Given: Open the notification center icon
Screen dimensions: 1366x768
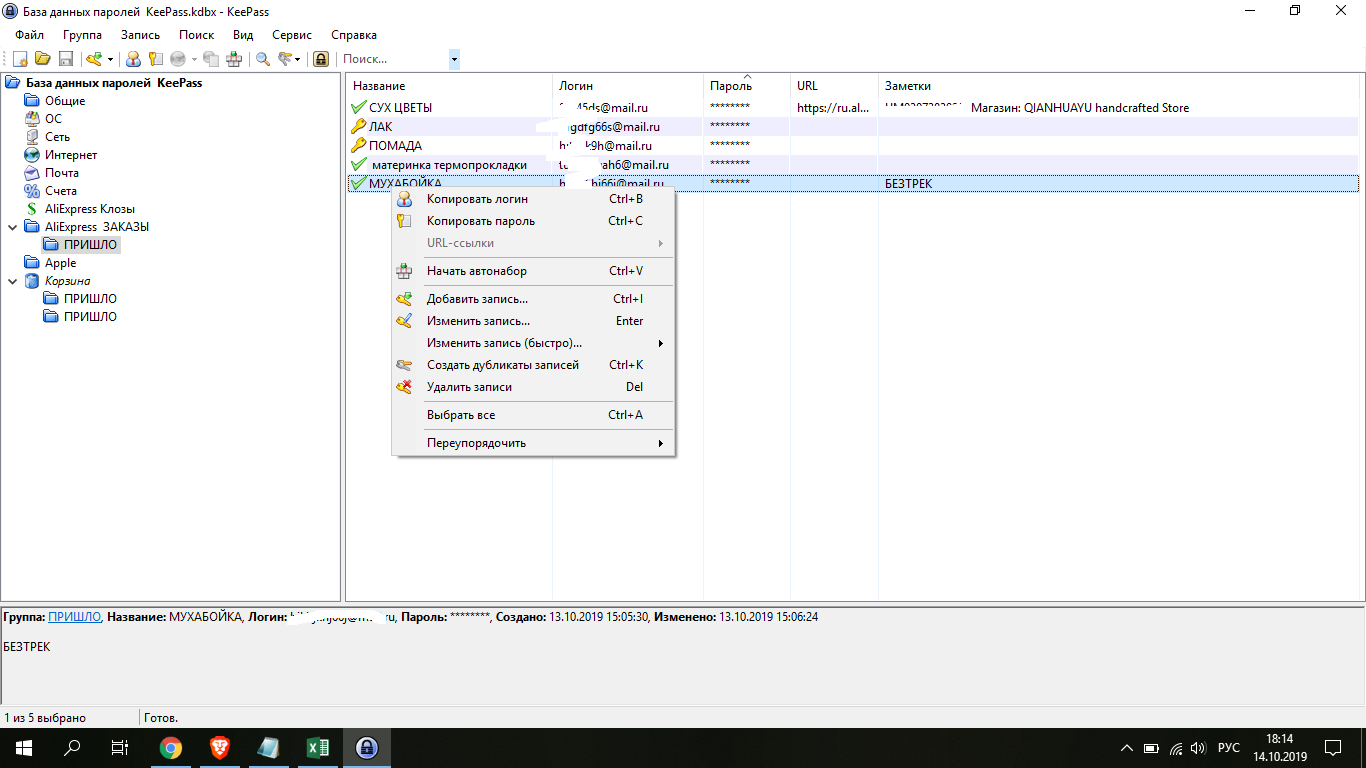Looking at the screenshot, I should coord(1333,748).
